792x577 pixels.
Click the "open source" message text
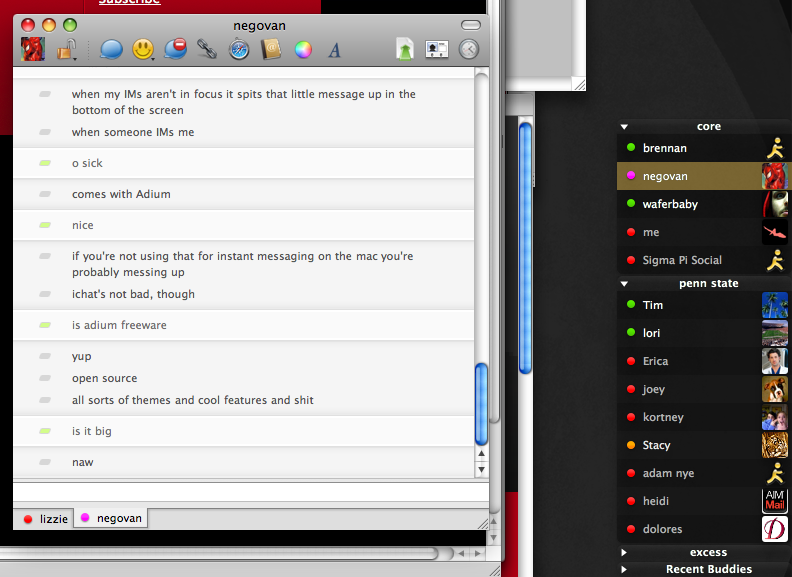tap(105, 378)
